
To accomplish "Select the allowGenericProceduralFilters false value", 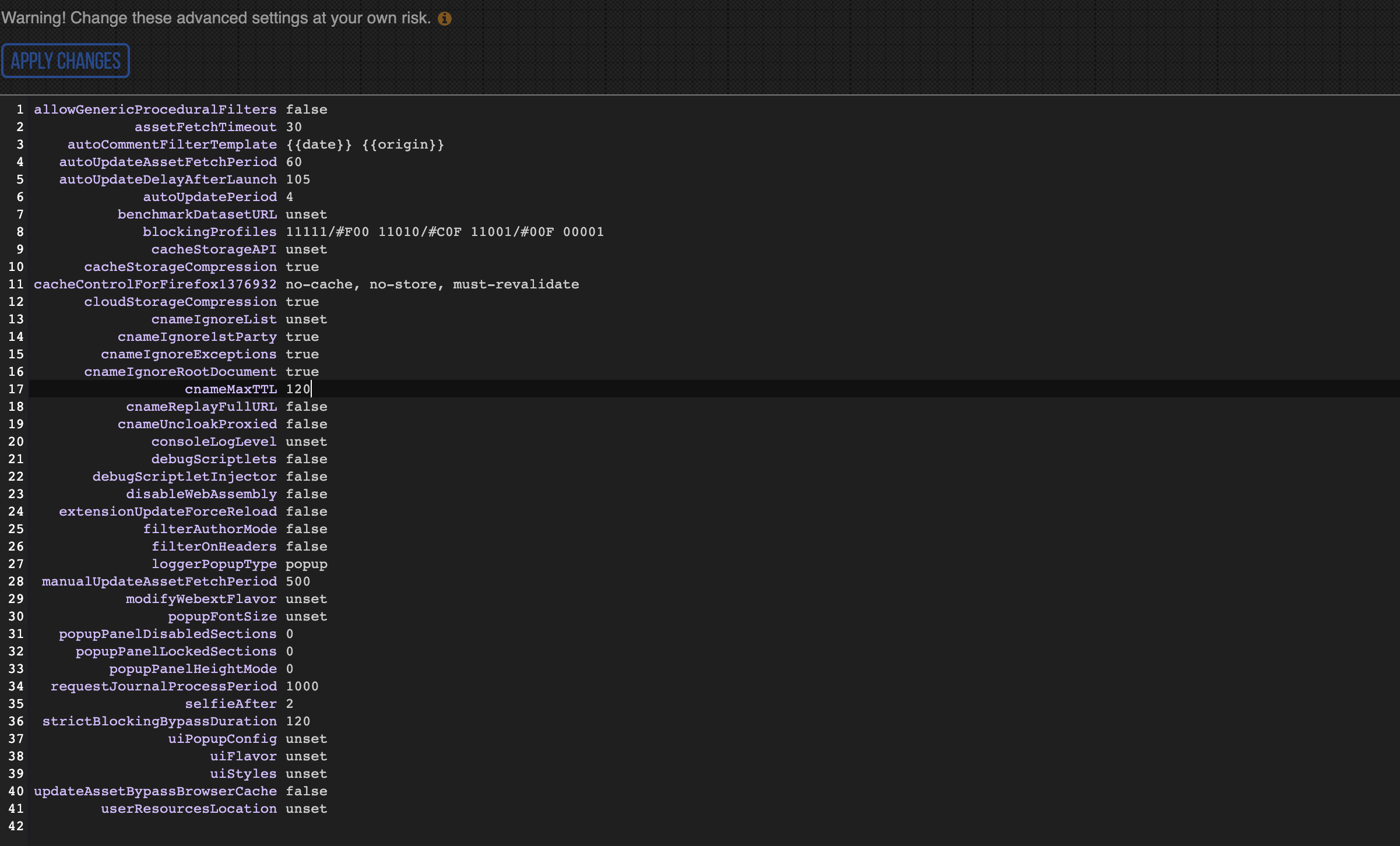I will (x=306, y=110).
